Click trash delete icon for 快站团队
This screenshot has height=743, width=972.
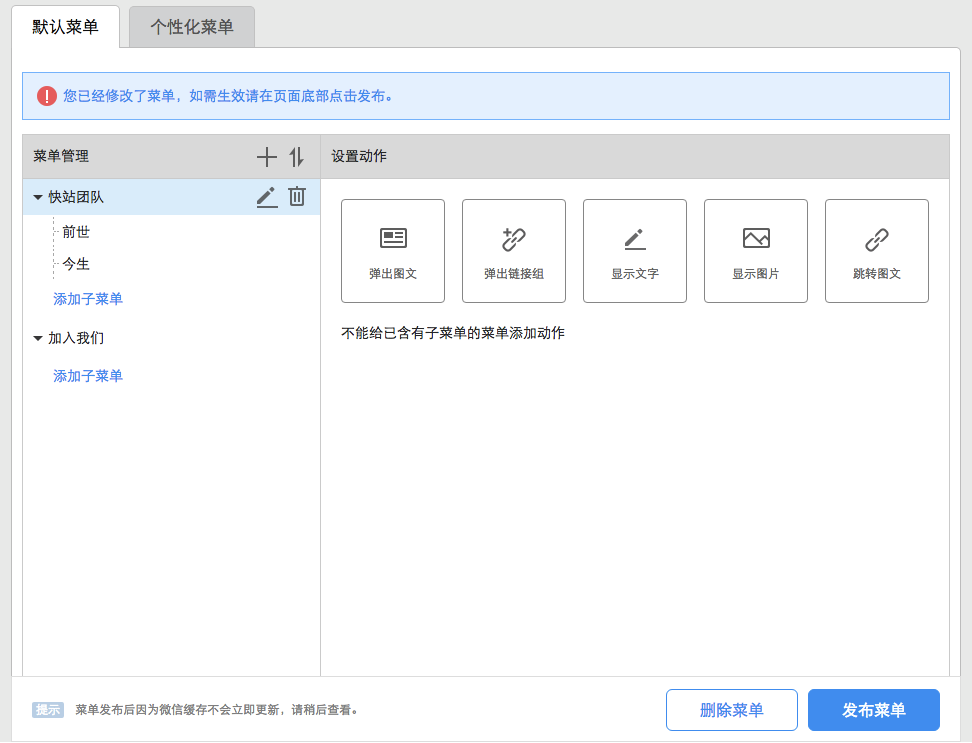click(297, 197)
